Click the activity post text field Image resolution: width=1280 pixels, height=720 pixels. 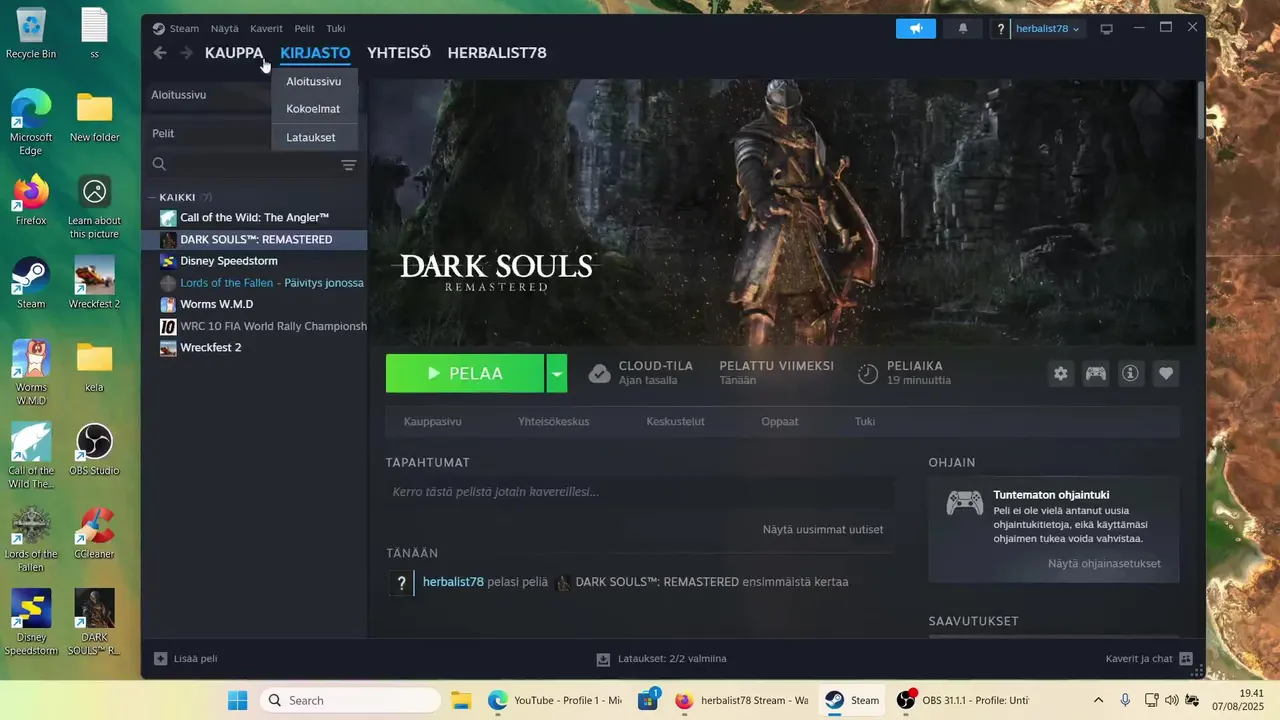[640, 492]
